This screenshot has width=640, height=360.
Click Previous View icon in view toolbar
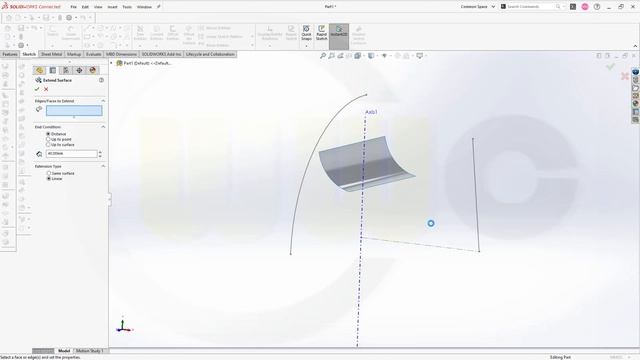[x=340, y=56]
